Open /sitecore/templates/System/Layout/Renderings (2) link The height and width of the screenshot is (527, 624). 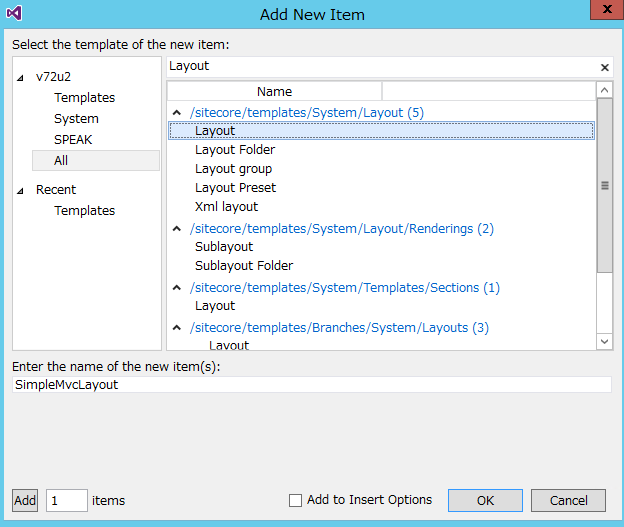click(341, 228)
